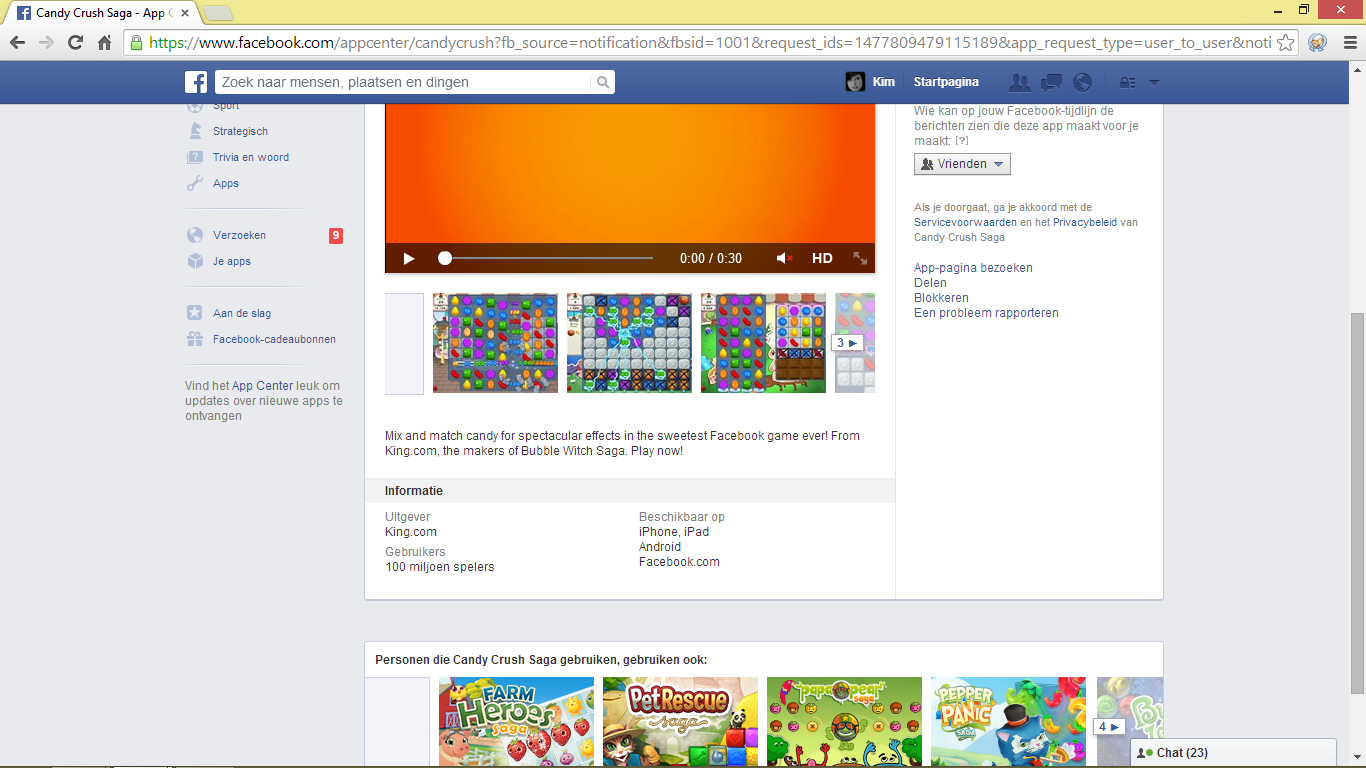Select the Candy Crush Saga browser tab
The height and width of the screenshot is (768, 1366).
click(104, 13)
